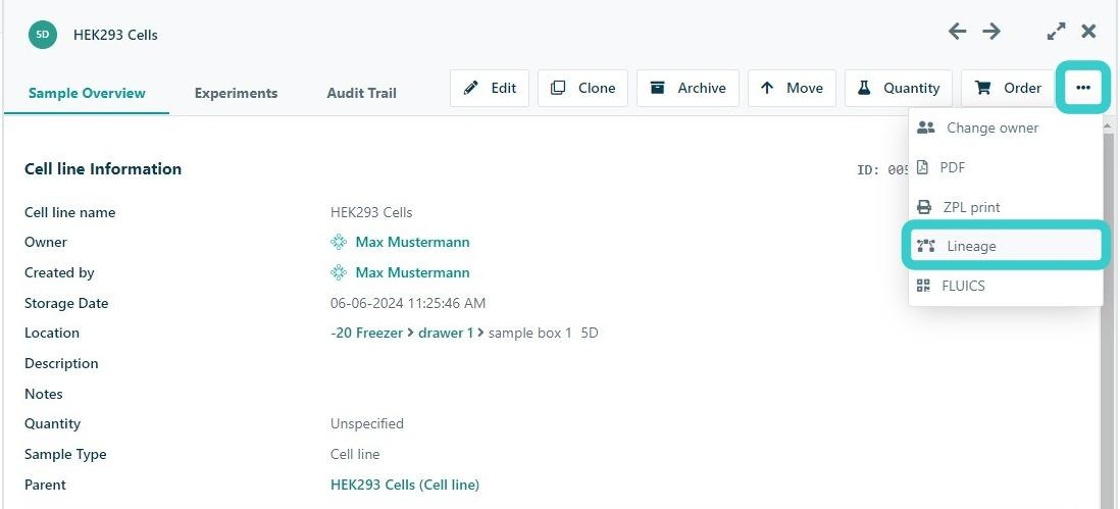Choose Change owner from the menu
Viewport: 1120px width, 509px height.
[1006, 128]
